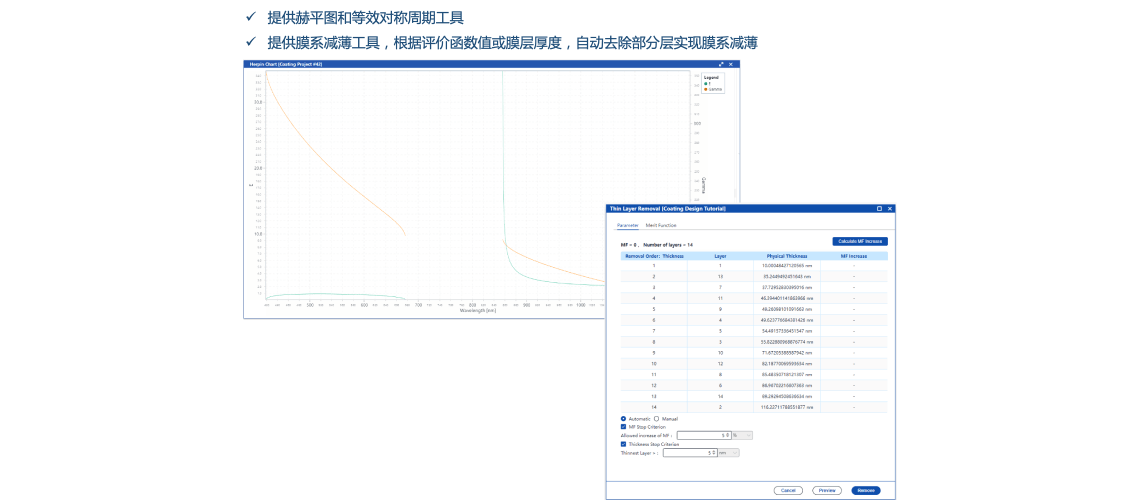This screenshot has width=1140, height=500.
Task: Maximize the Thin Layer Removal dialog
Action: click(879, 208)
